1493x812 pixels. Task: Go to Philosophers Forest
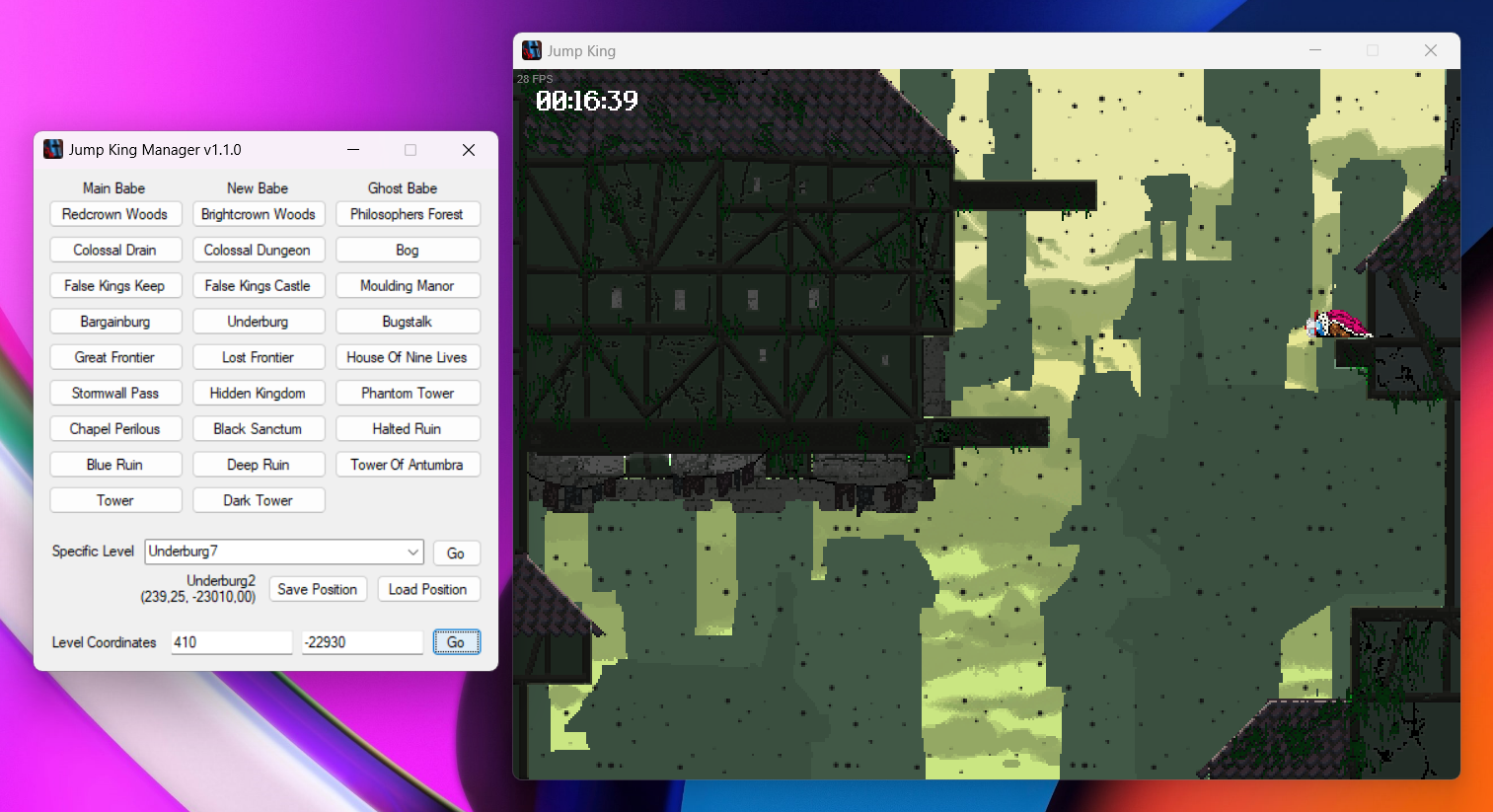(x=408, y=214)
